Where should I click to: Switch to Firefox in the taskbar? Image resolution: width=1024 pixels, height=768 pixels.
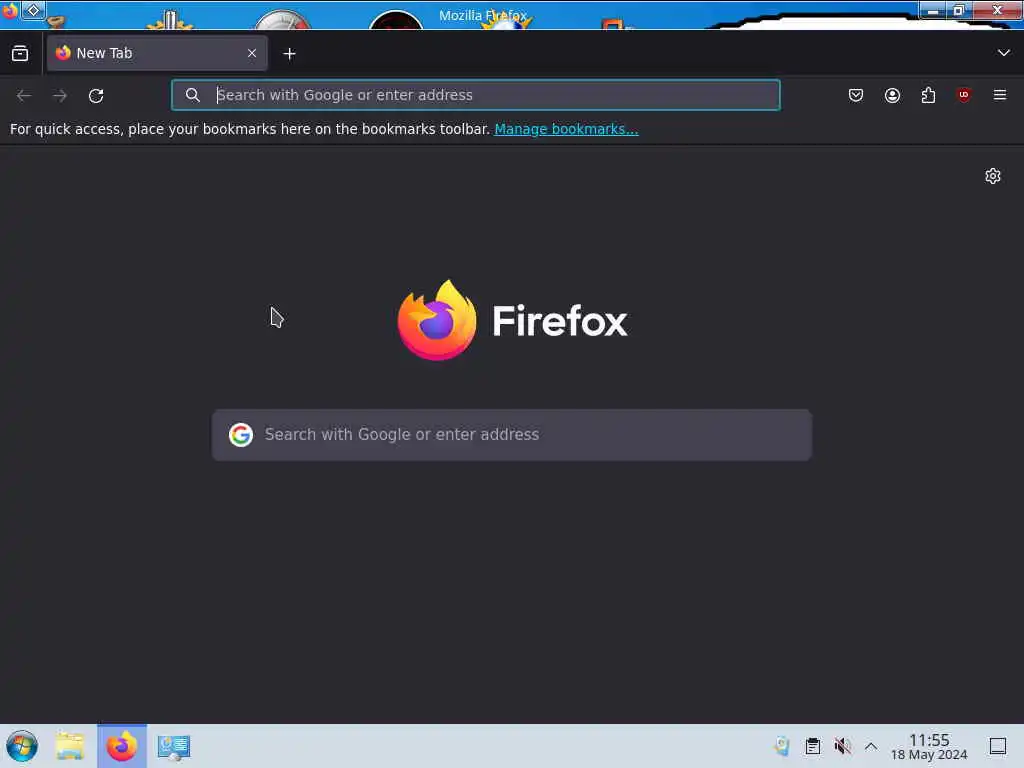pyautogui.click(x=122, y=746)
